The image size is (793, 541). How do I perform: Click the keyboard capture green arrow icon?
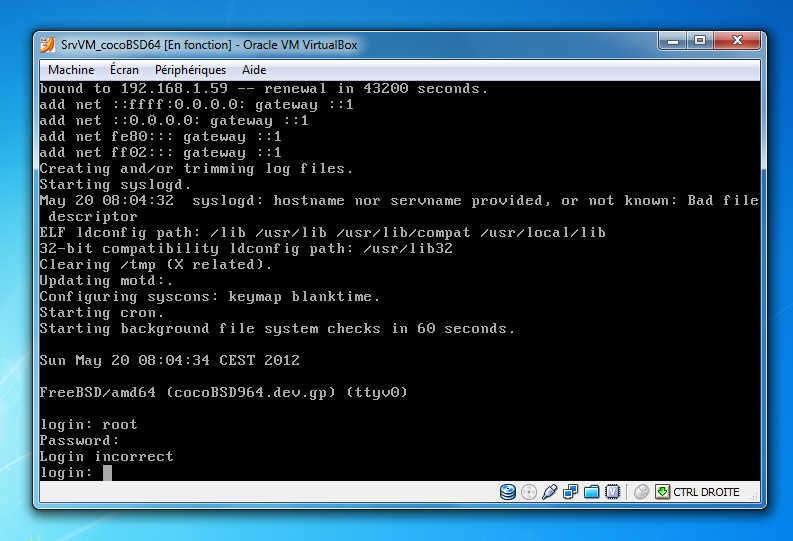click(661, 492)
